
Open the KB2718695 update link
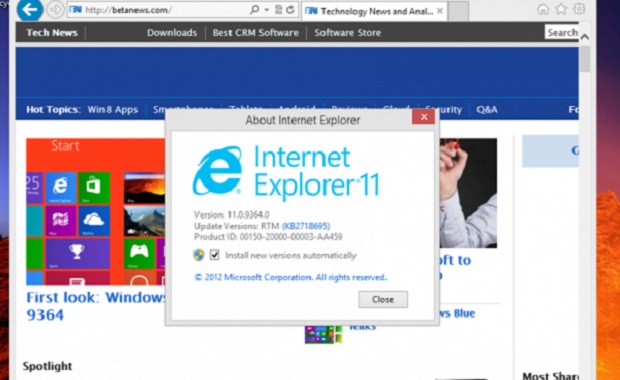click(x=306, y=226)
